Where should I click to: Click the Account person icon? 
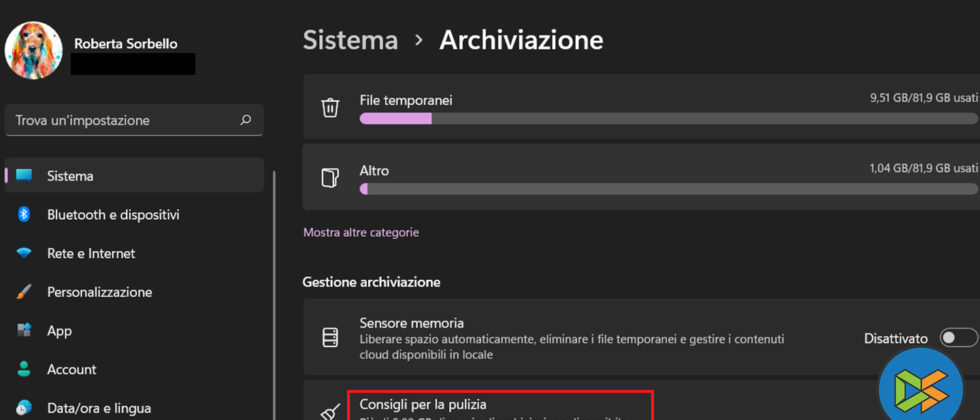[x=24, y=370]
